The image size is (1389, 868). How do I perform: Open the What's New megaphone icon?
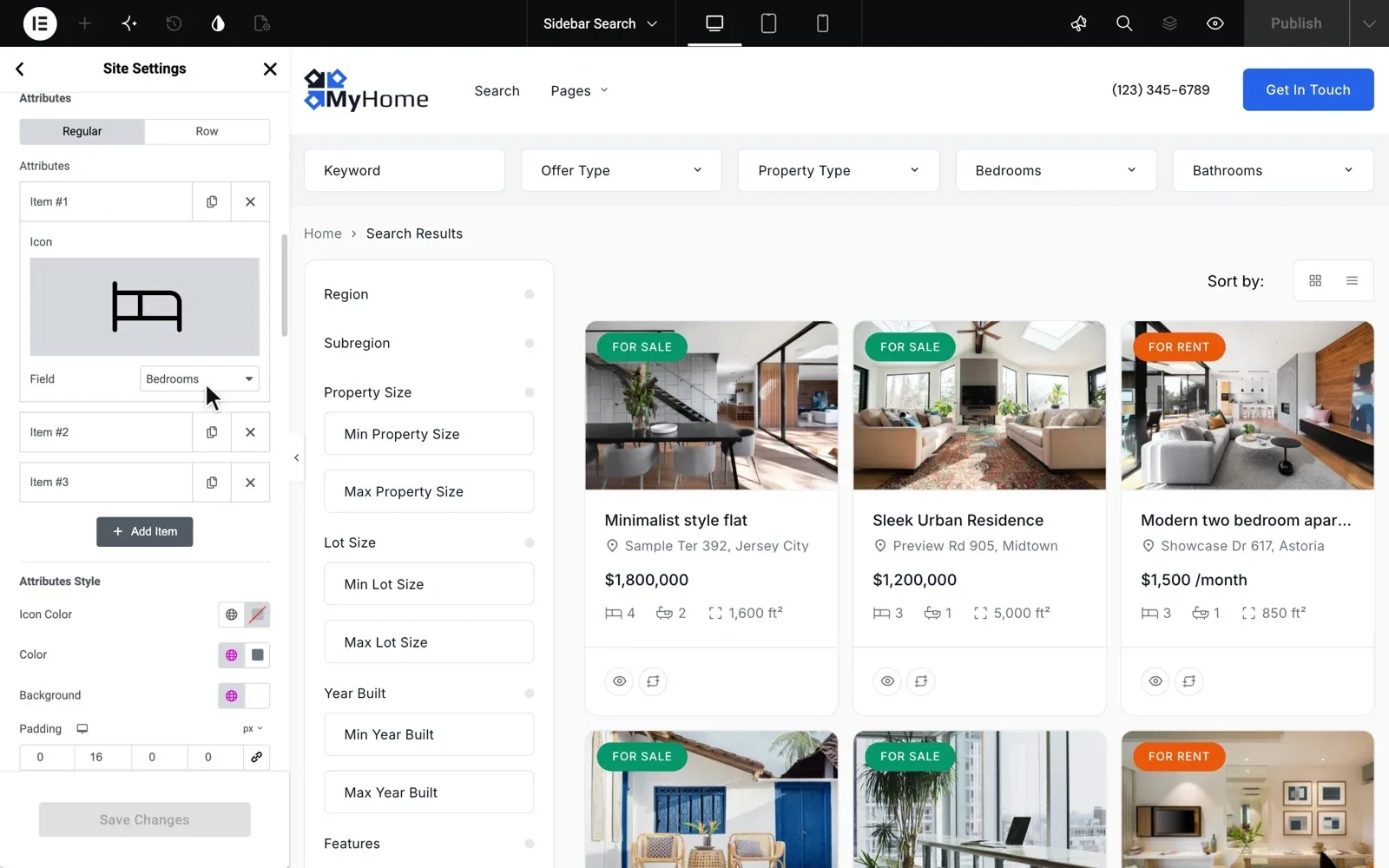1079,23
